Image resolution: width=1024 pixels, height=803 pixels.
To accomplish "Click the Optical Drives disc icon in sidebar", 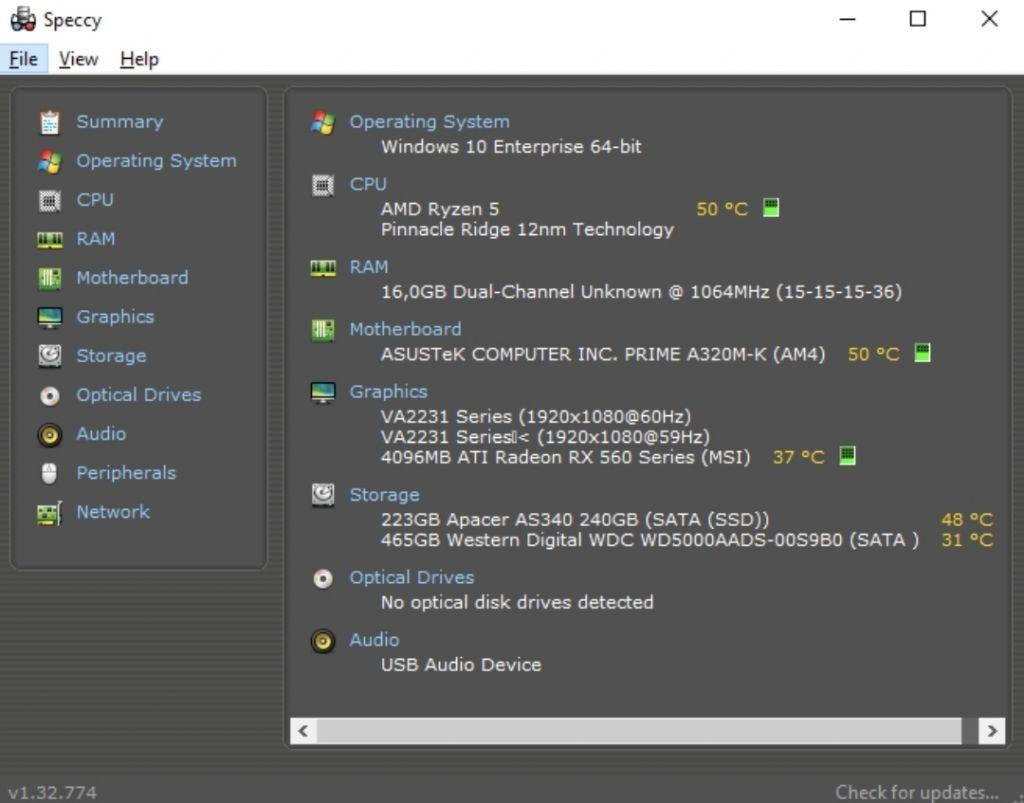I will pyautogui.click(x=50, y=396).
